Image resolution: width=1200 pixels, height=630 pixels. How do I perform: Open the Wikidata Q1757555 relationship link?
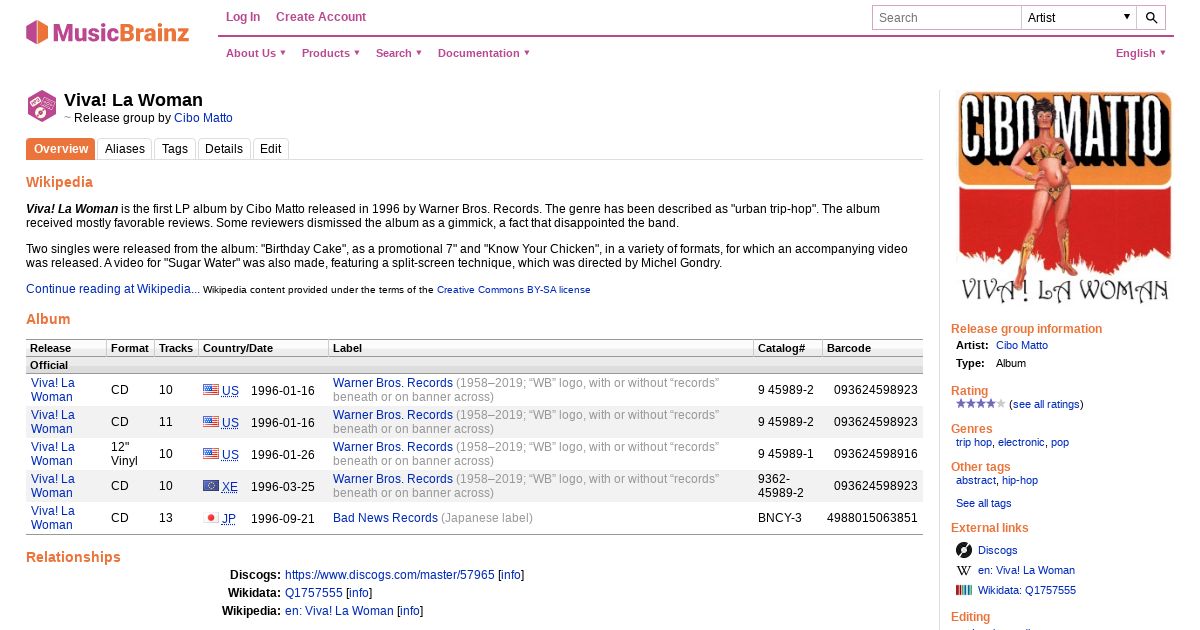(x=314, y=593)
